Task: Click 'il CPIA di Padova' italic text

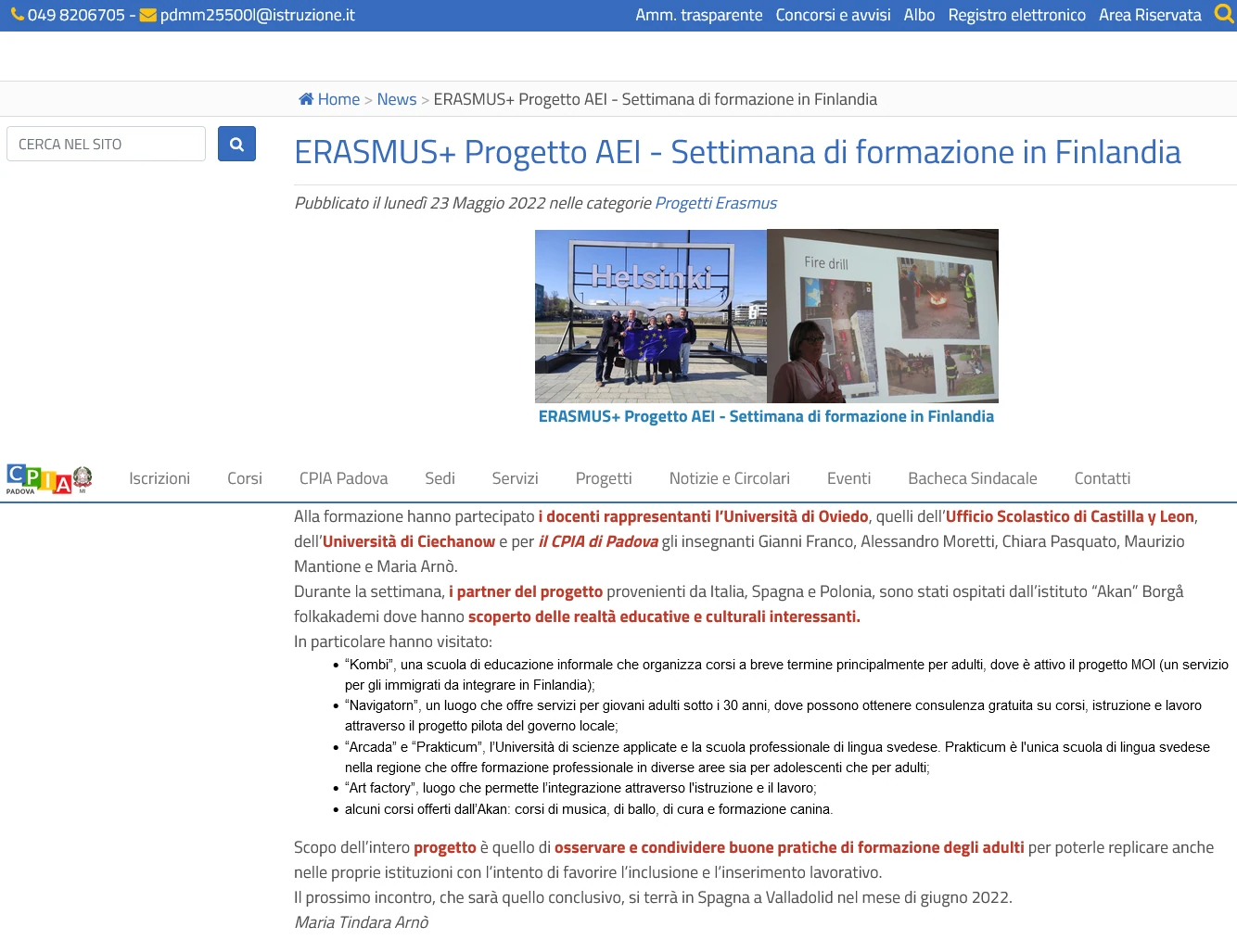Action: (x=598, y=541)
